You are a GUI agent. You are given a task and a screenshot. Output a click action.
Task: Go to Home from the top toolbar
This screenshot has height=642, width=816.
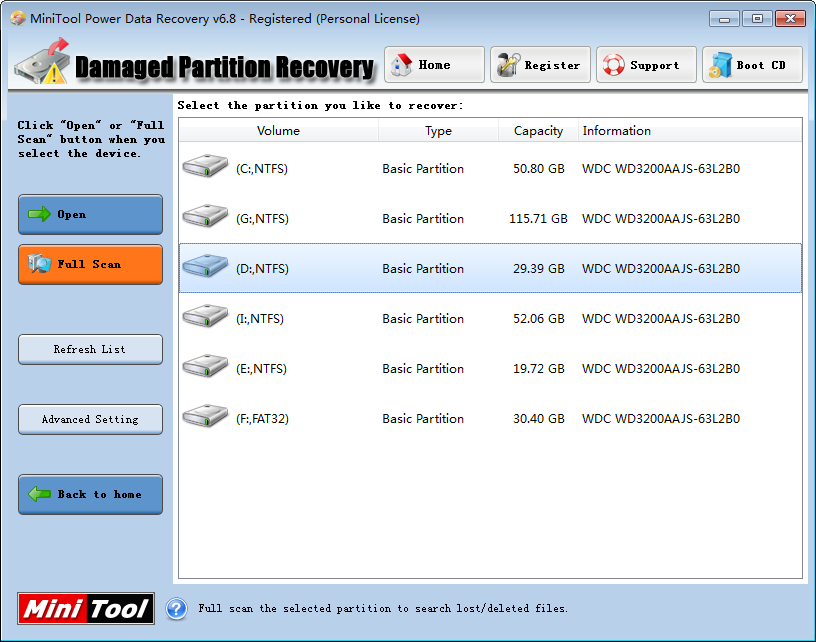(434, 65)
